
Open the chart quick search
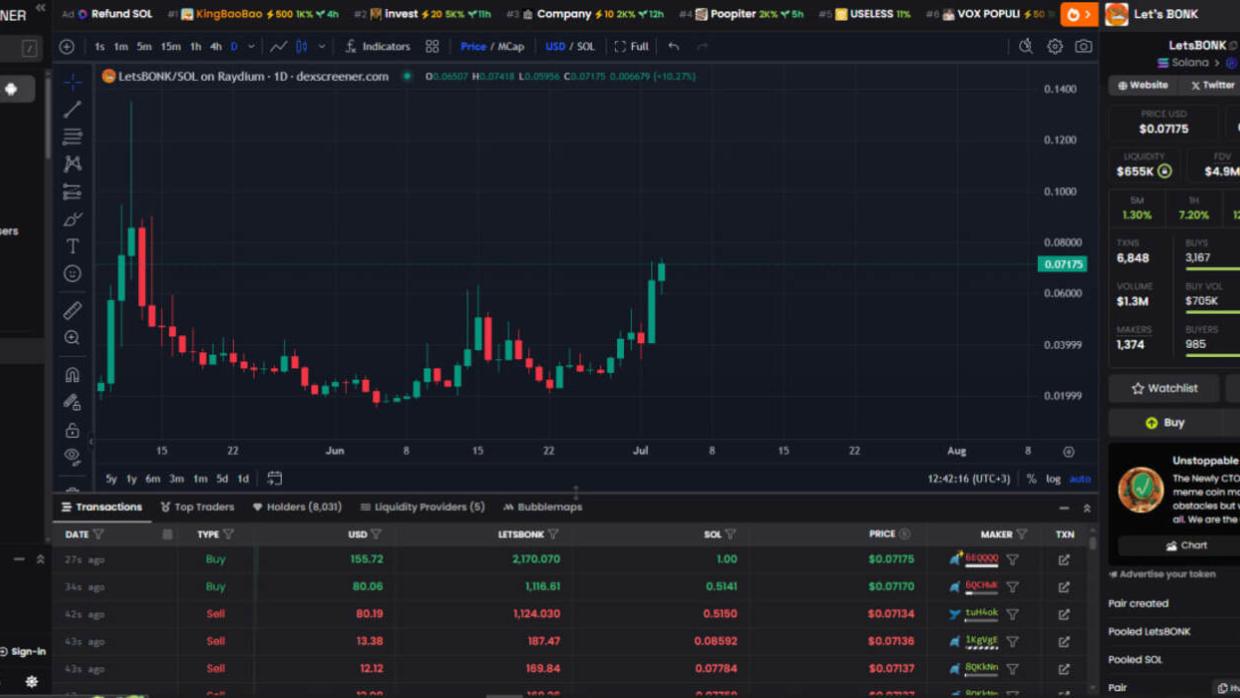pyautogui.click(x=1026, y=47)
